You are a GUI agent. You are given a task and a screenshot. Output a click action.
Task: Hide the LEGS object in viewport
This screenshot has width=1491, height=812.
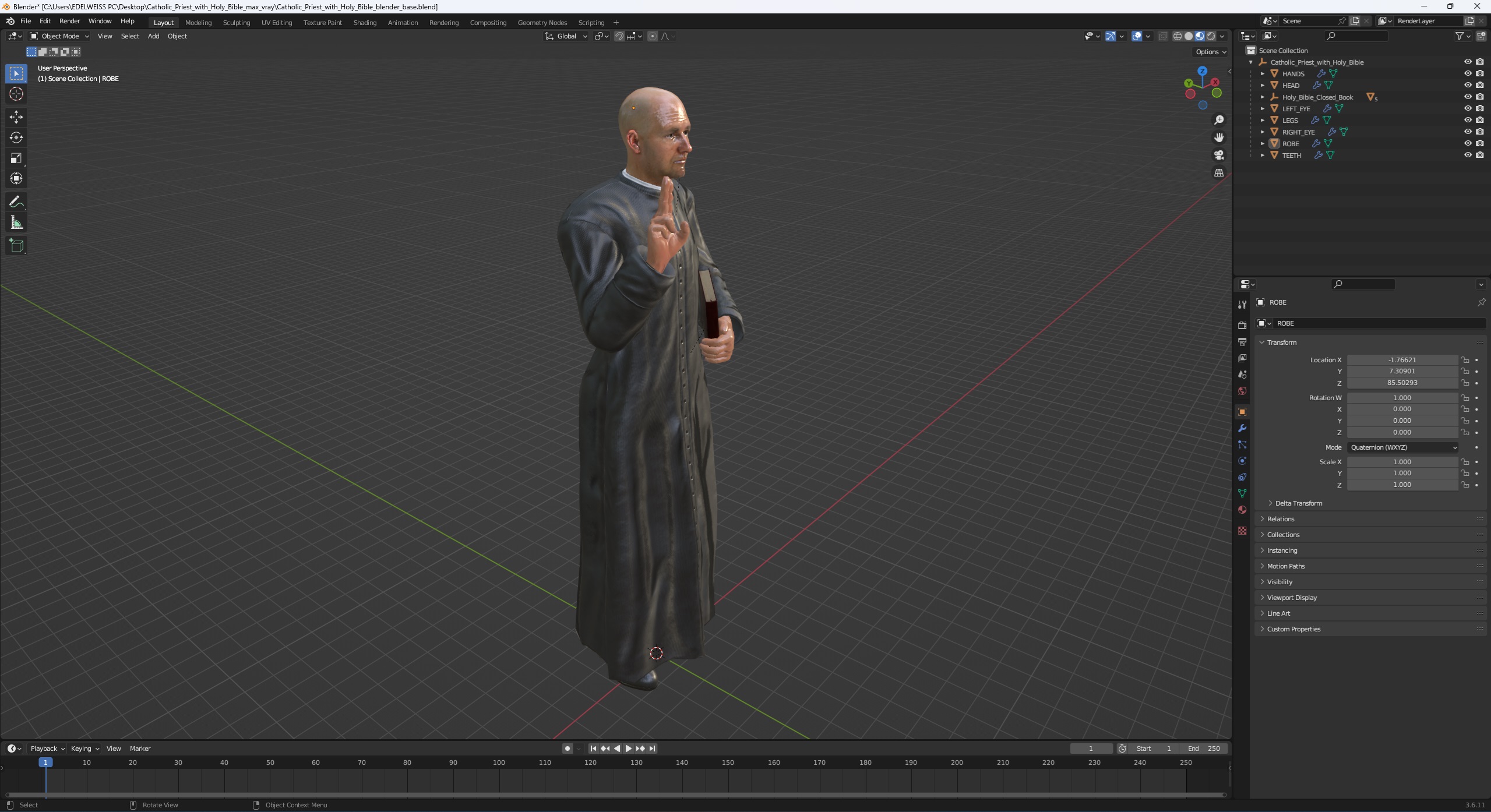click(x=1468, y=120)
